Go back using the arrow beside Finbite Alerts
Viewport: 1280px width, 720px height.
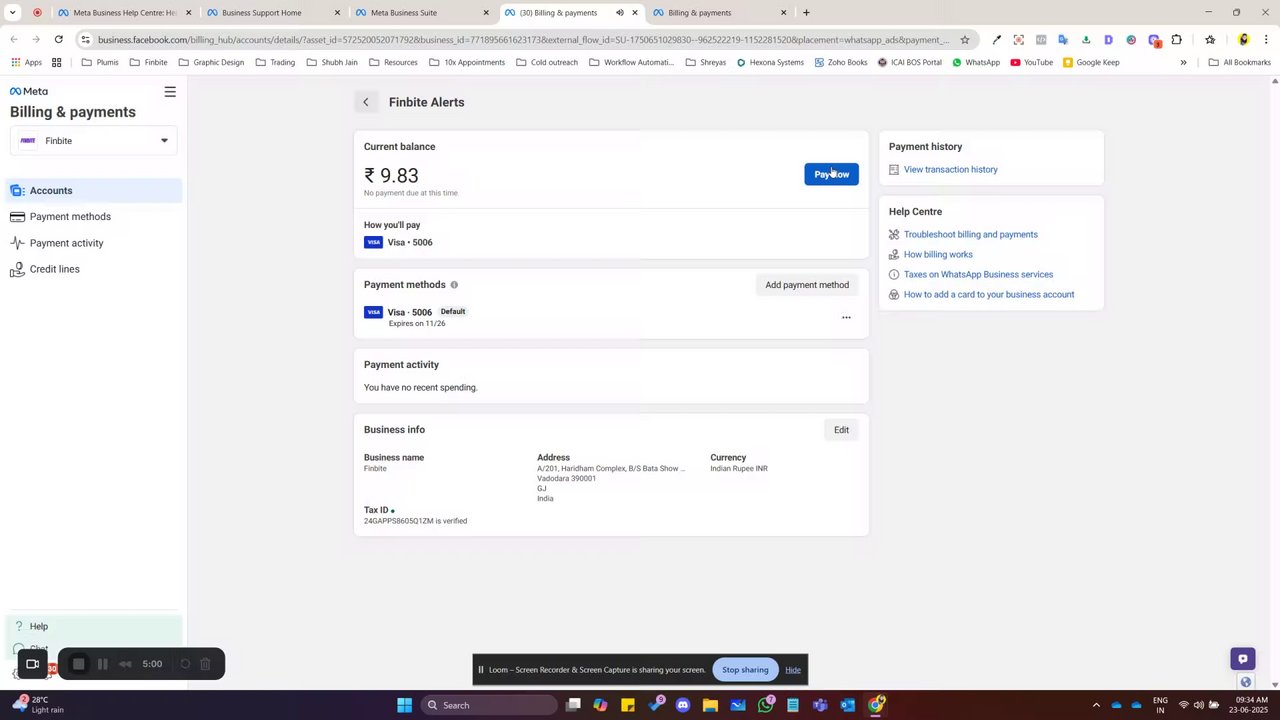click(x=366, y=102)
